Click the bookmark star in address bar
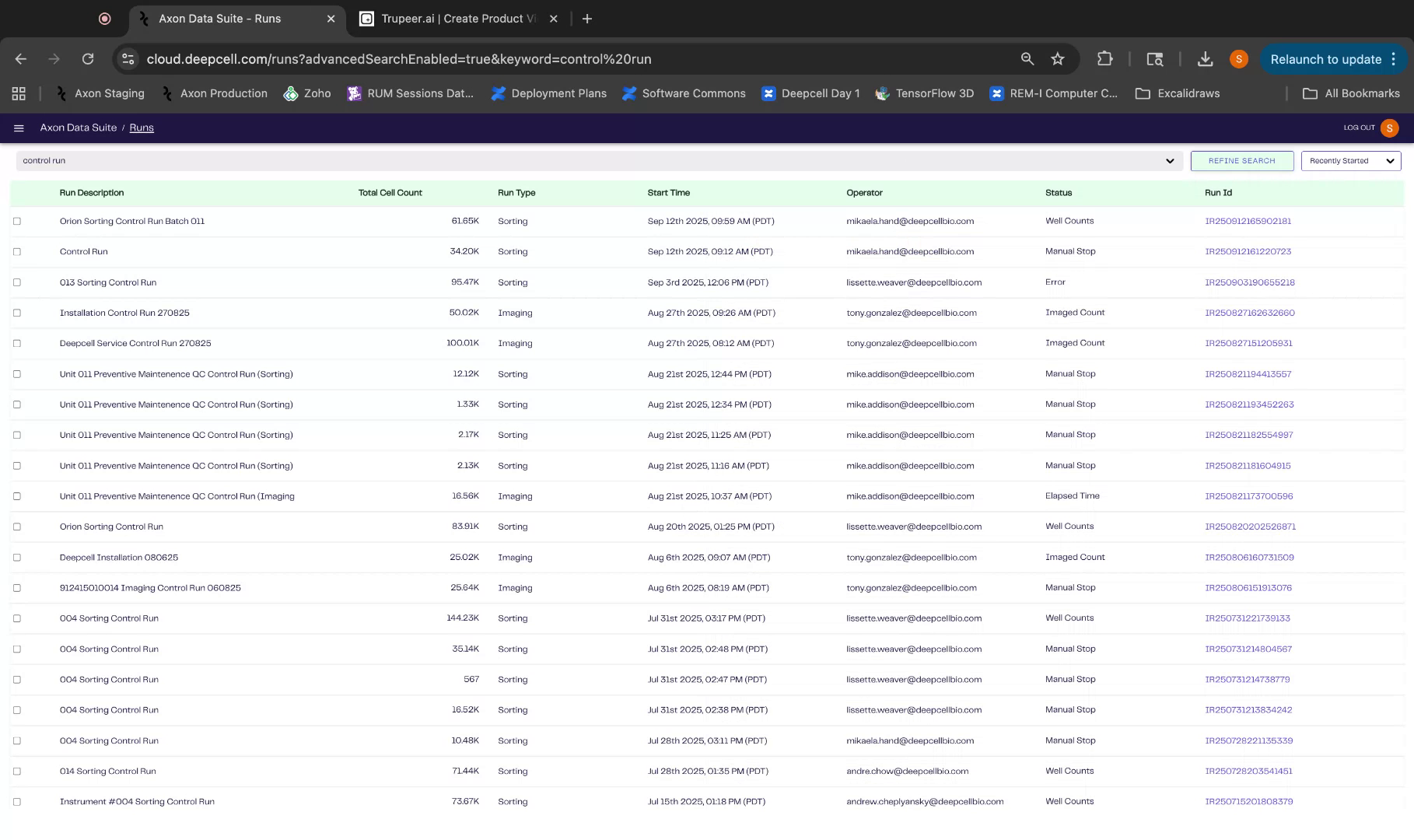This screenshot has width=1414, height=840. 1057,58
